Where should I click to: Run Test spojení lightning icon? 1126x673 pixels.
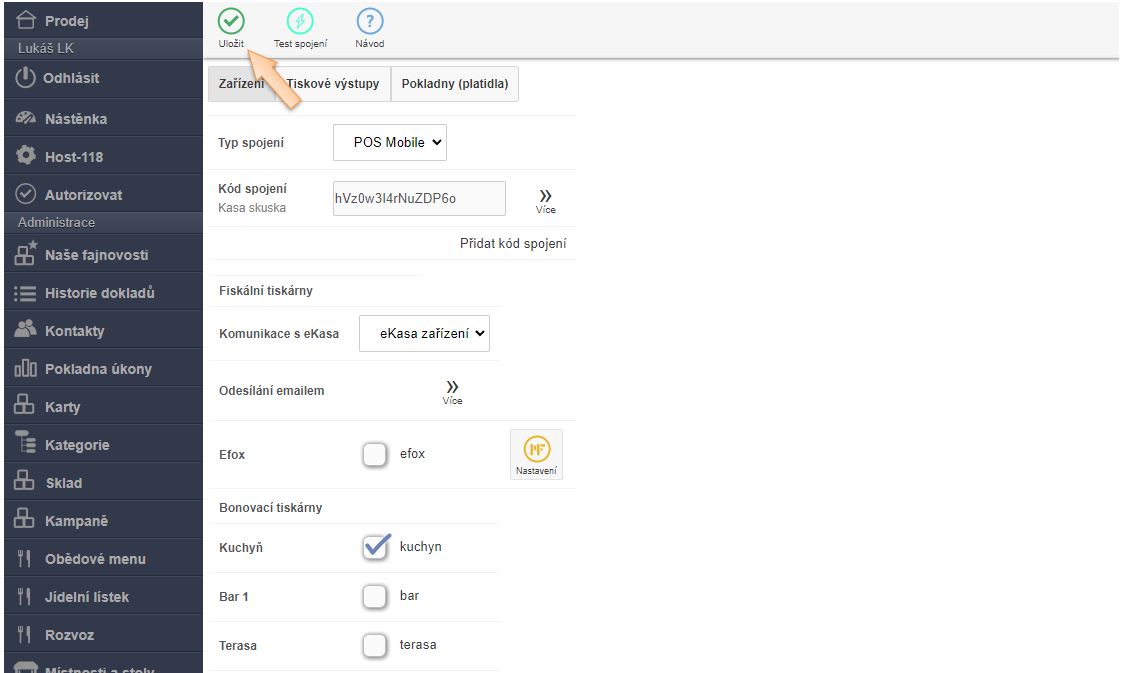coord(300,22)
